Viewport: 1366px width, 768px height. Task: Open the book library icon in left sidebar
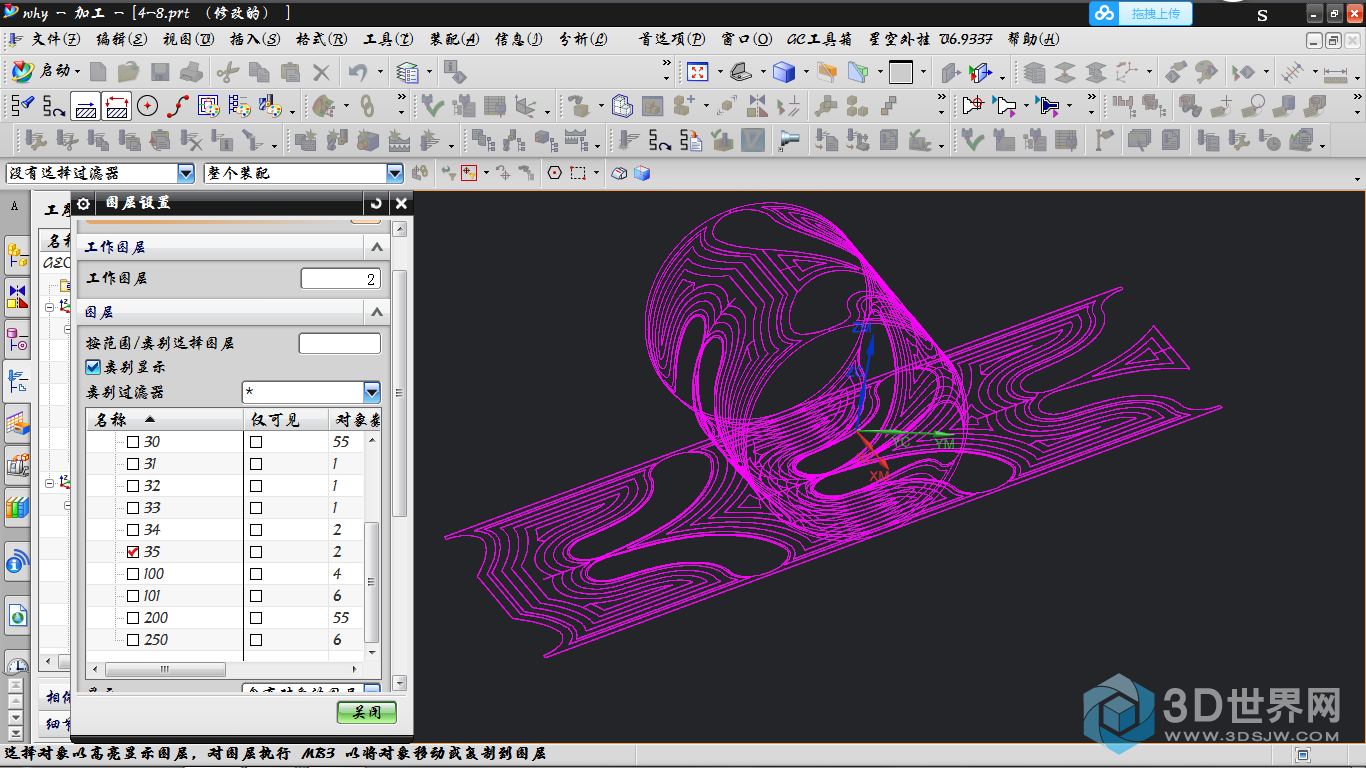17,508
